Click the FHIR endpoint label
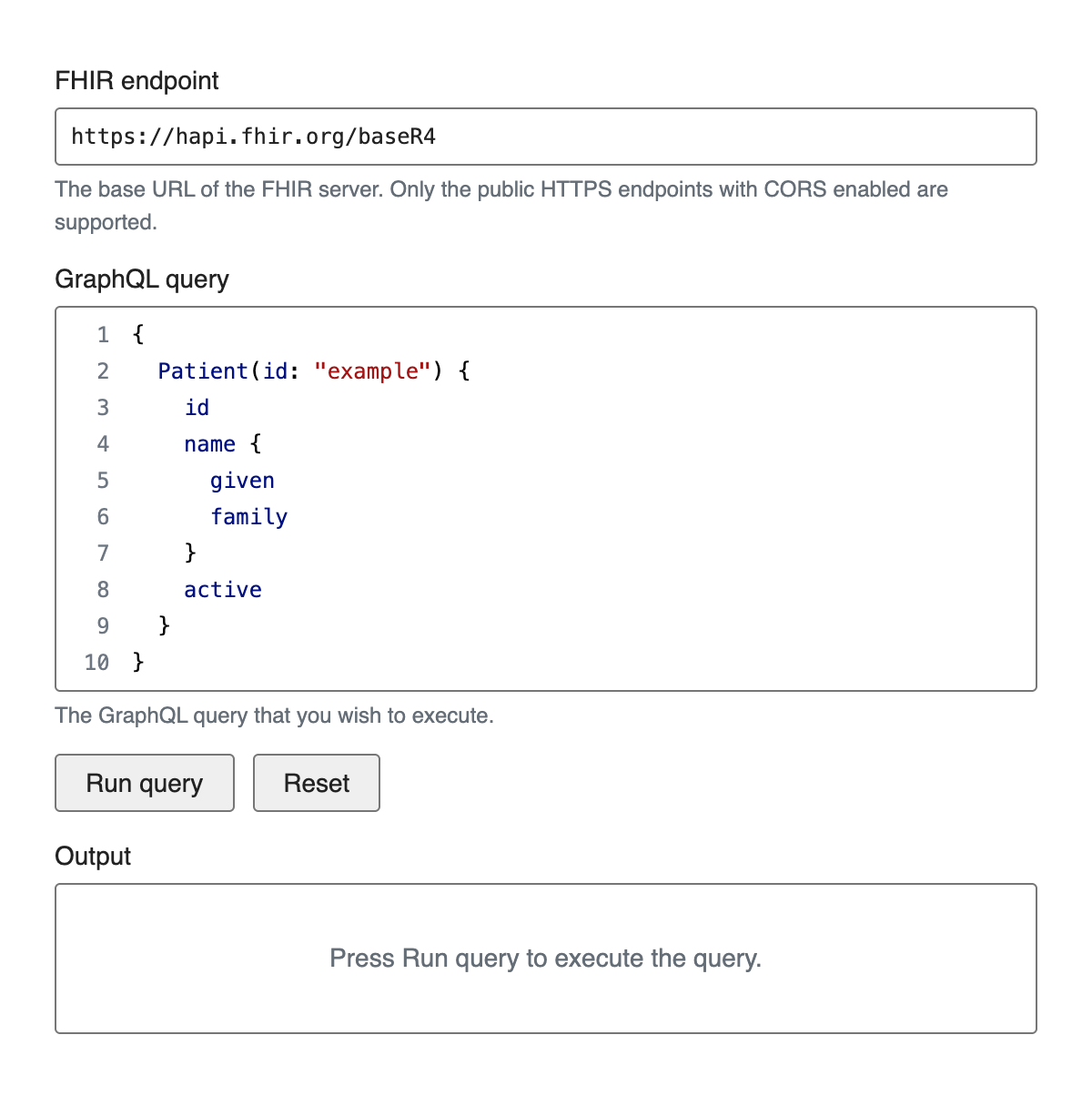 136,81
